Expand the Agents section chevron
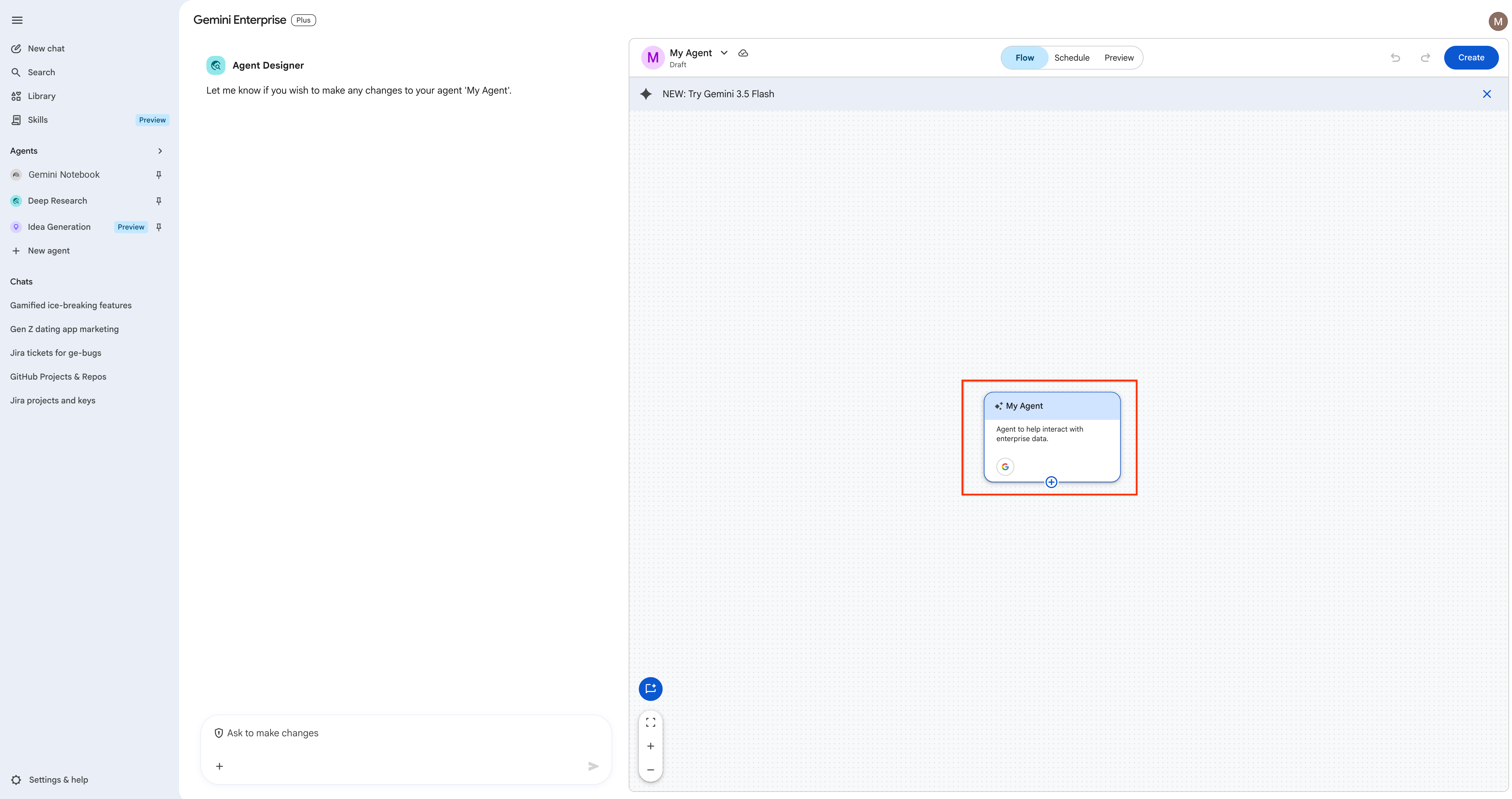 160,151
